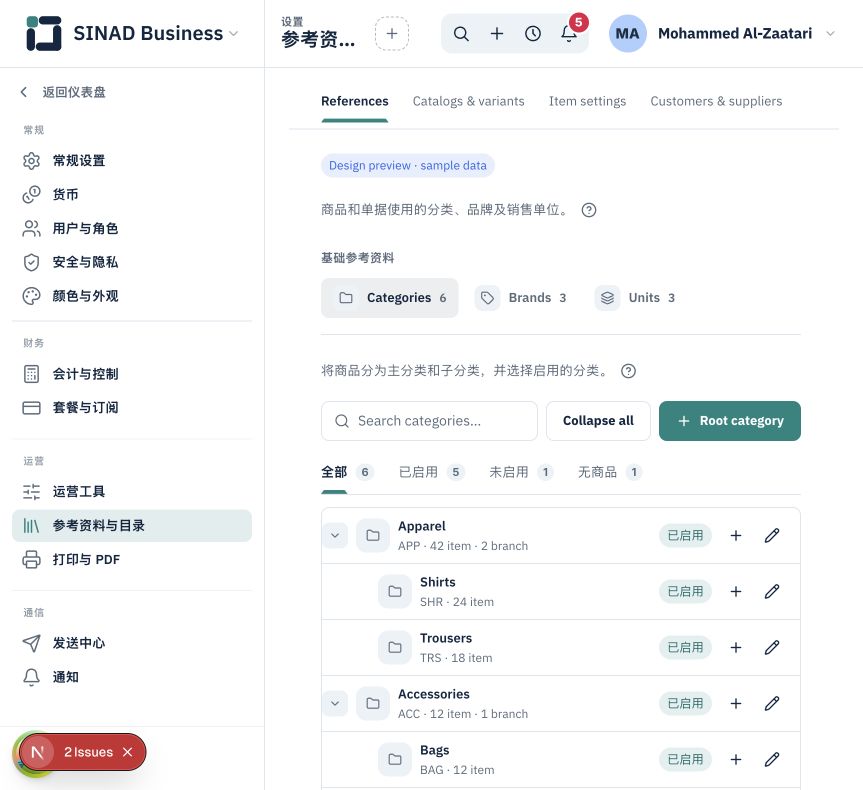Open 用户与角色 in sidebar
863x790 pixels.
pos(132,228)
